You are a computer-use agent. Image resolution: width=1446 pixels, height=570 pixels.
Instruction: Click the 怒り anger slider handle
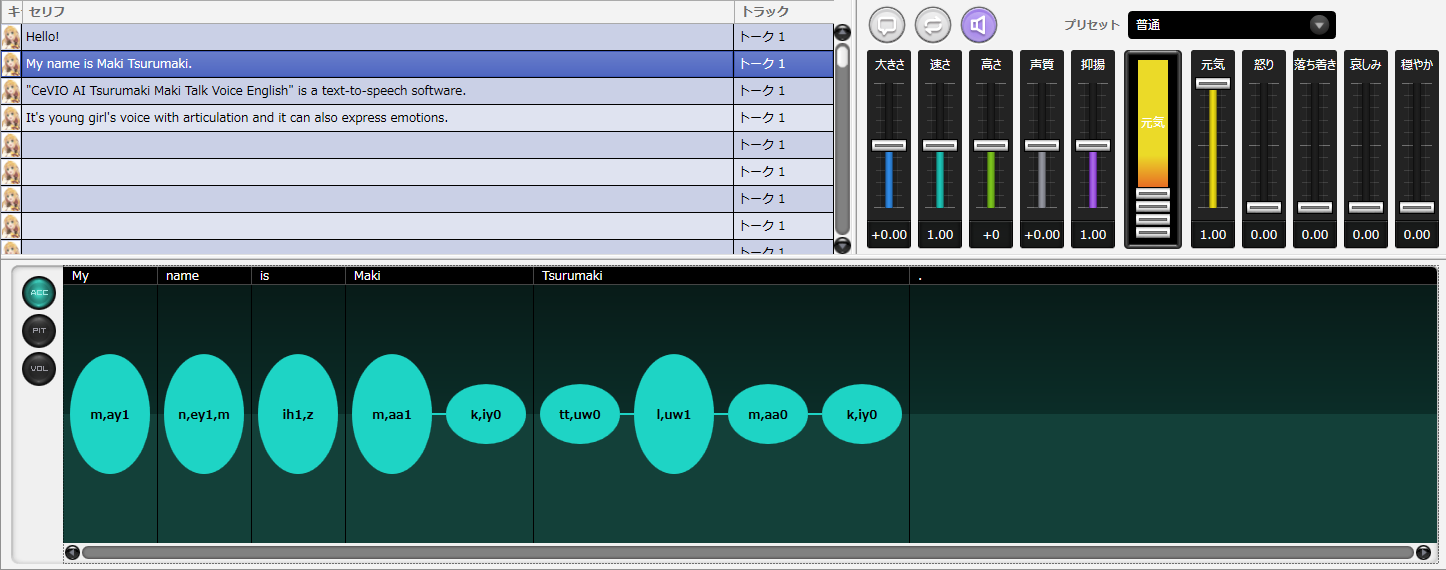point(1264,207)
